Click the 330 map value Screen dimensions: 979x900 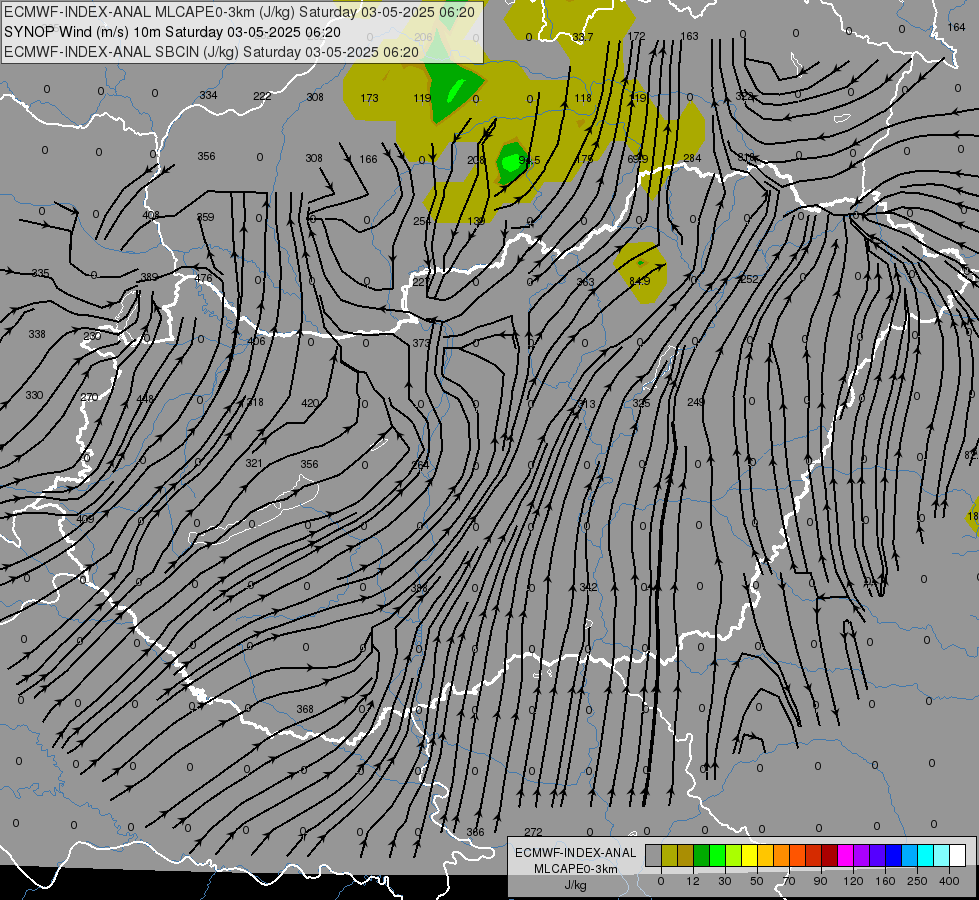[x=34, y=395]
